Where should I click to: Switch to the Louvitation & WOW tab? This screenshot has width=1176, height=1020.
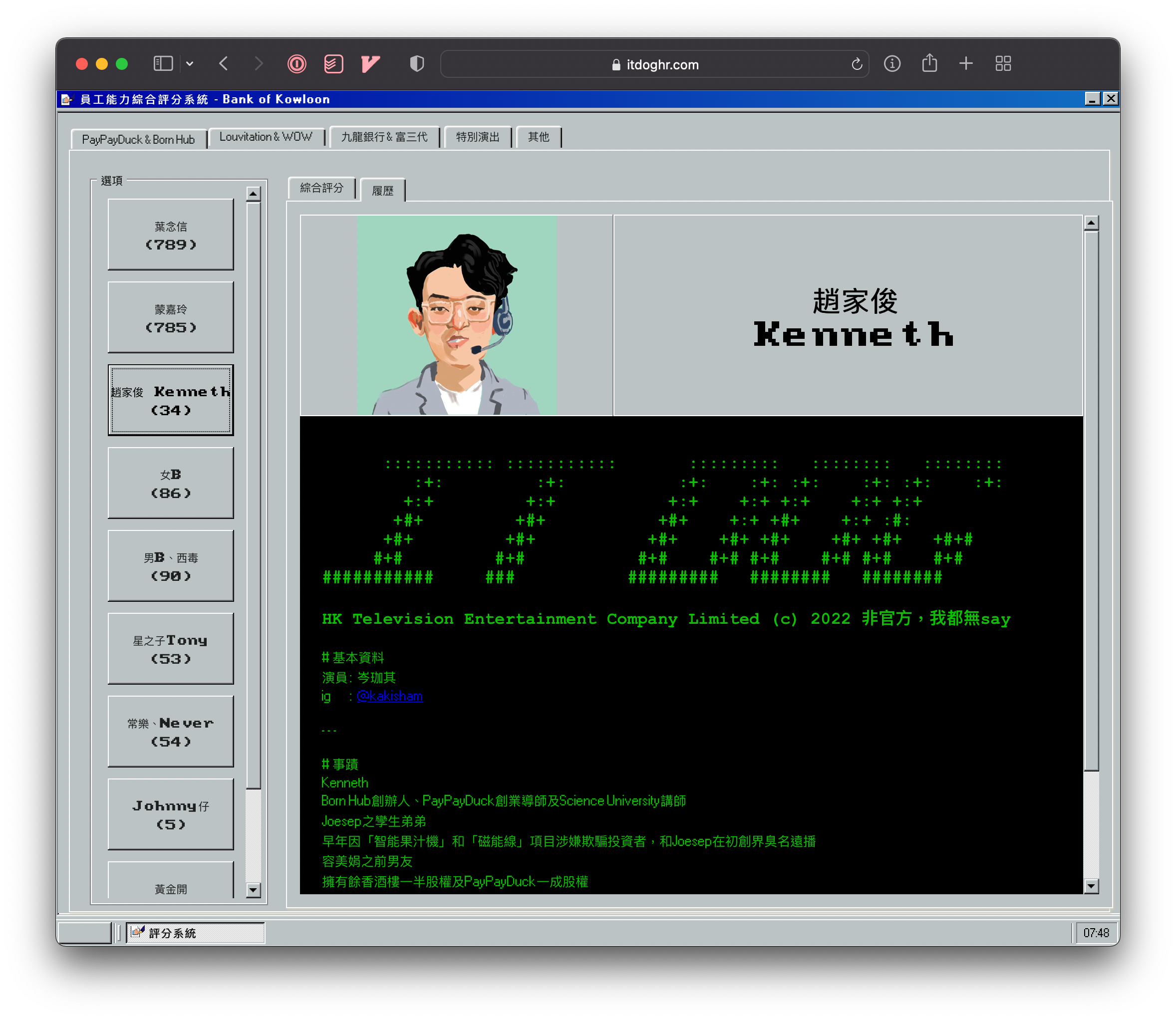(x=266, y=137)
